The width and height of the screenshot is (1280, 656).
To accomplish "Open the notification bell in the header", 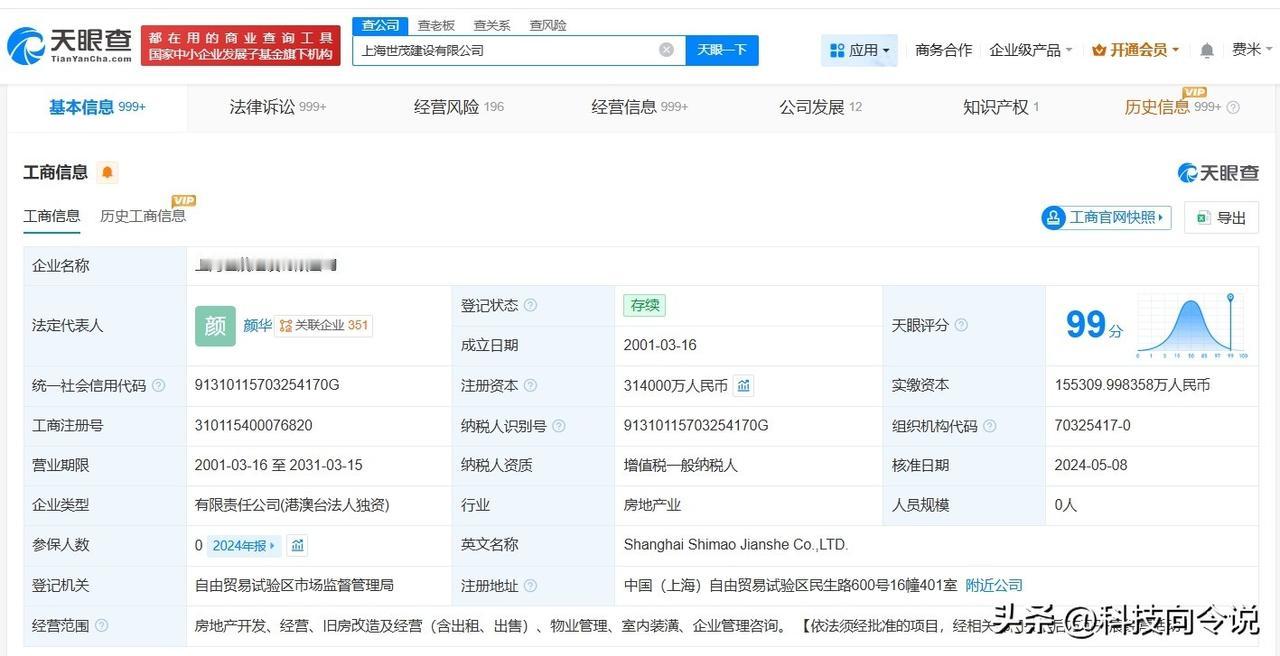I will pos(1207,50).
